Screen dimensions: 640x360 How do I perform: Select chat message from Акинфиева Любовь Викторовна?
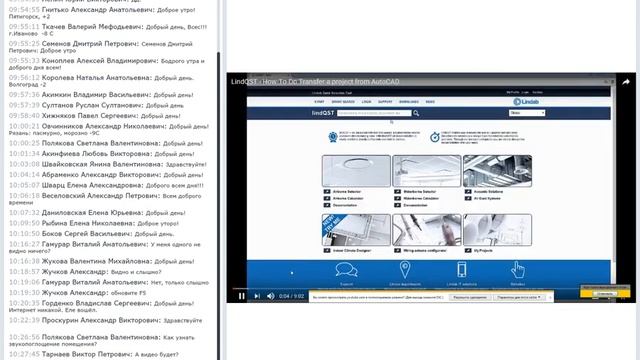click(x=102, y=154)
